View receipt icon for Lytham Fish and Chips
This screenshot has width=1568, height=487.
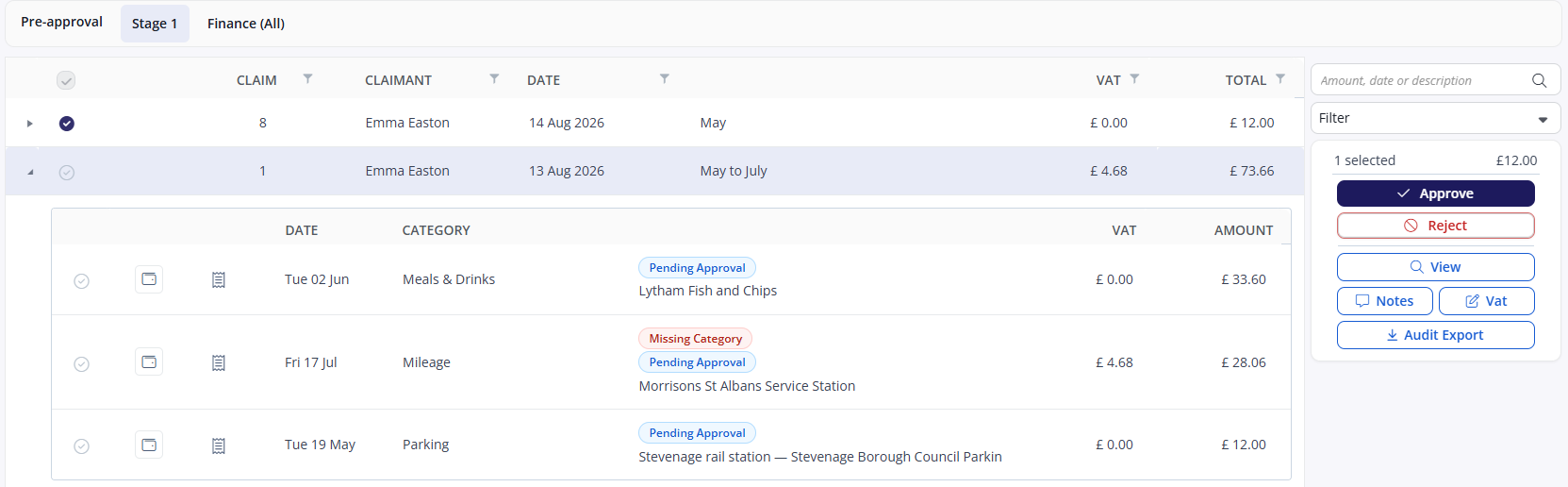[219, 280]
